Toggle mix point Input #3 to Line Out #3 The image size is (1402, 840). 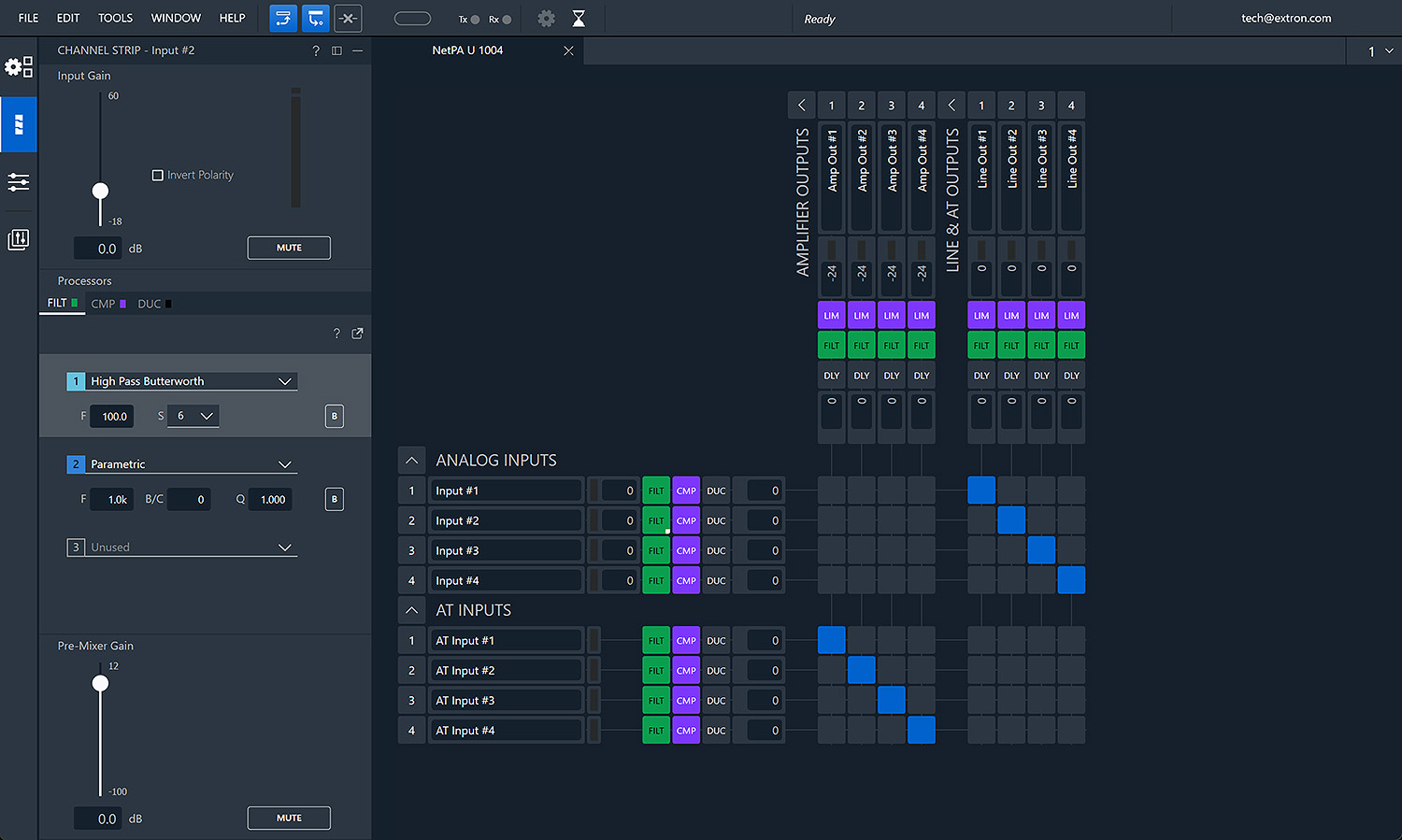pos(1041,550)
